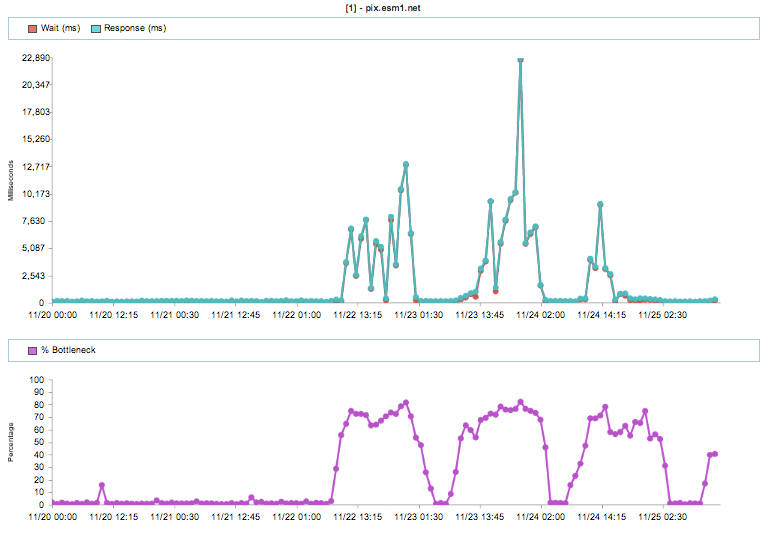774x542 pixels.
Task: Click 11/25 02:30 on the Bottleneck chart axis
Action: [x=663, y=517]
